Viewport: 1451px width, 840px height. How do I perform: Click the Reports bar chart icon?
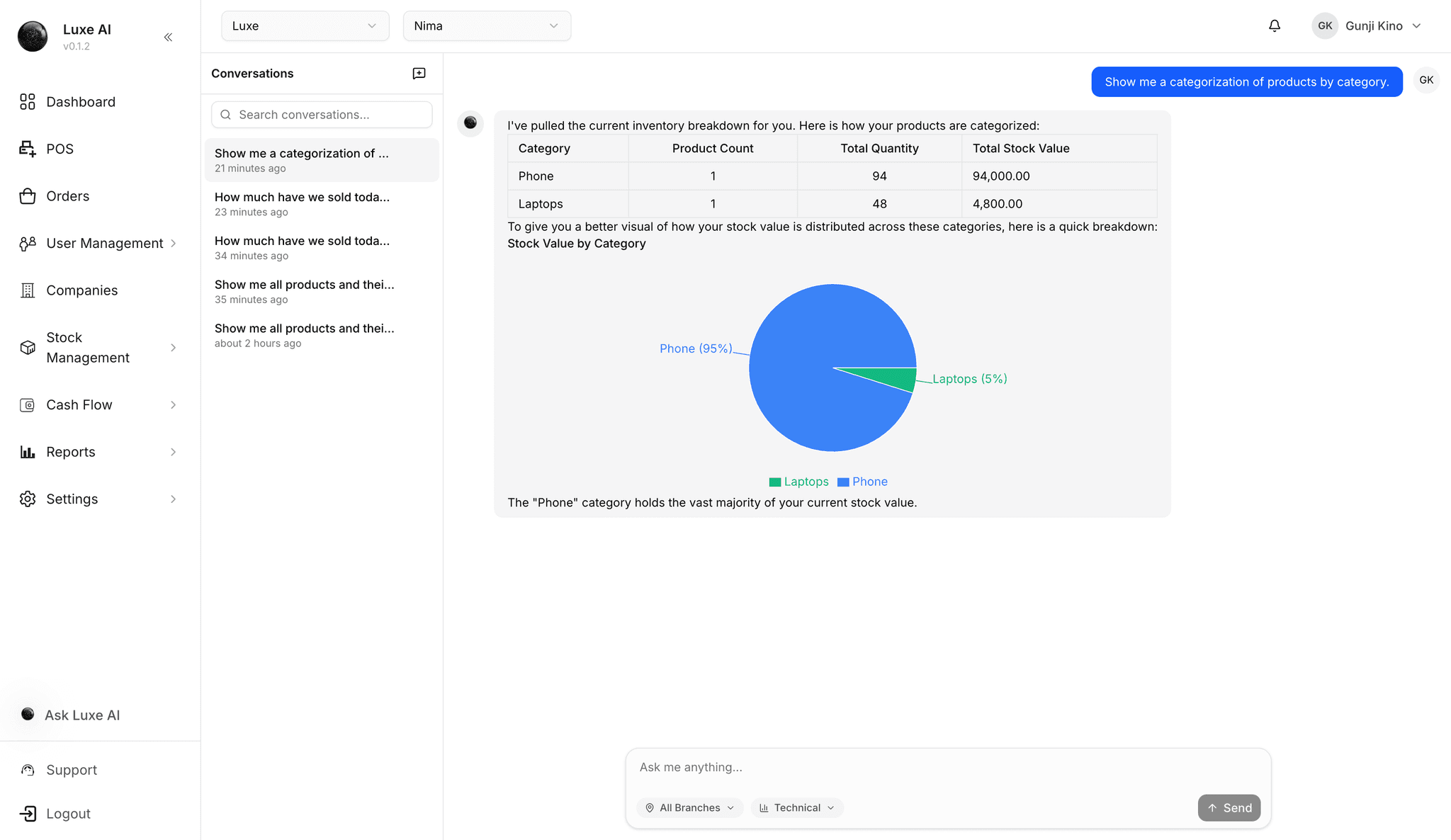click(28, 452)
